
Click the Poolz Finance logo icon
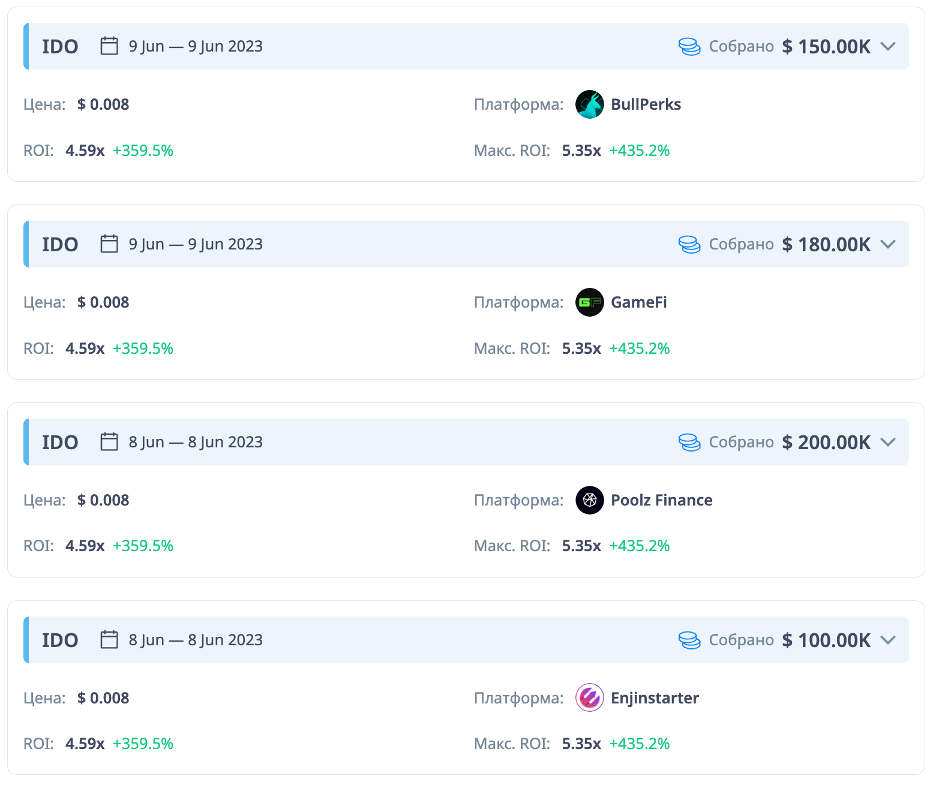(590, 500)
